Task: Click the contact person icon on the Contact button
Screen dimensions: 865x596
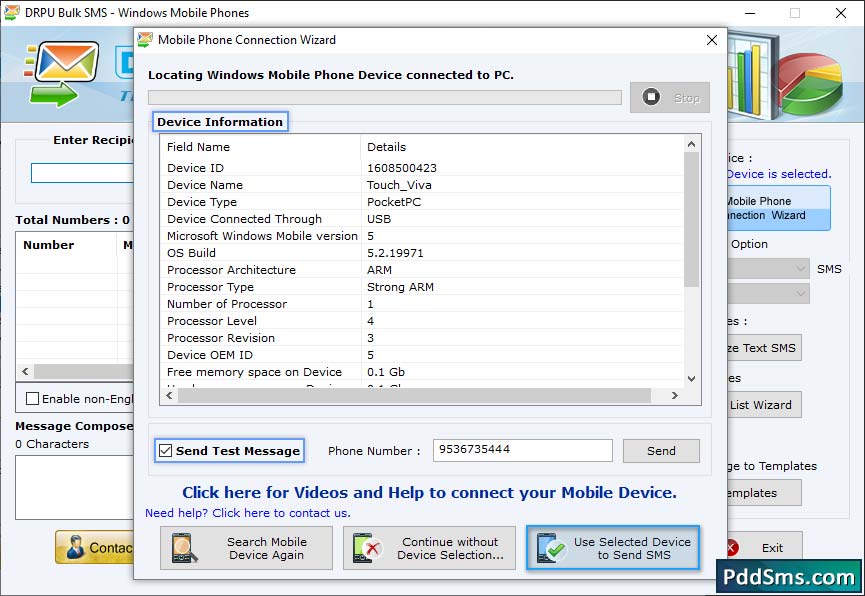Action: (x=74, y=547)
